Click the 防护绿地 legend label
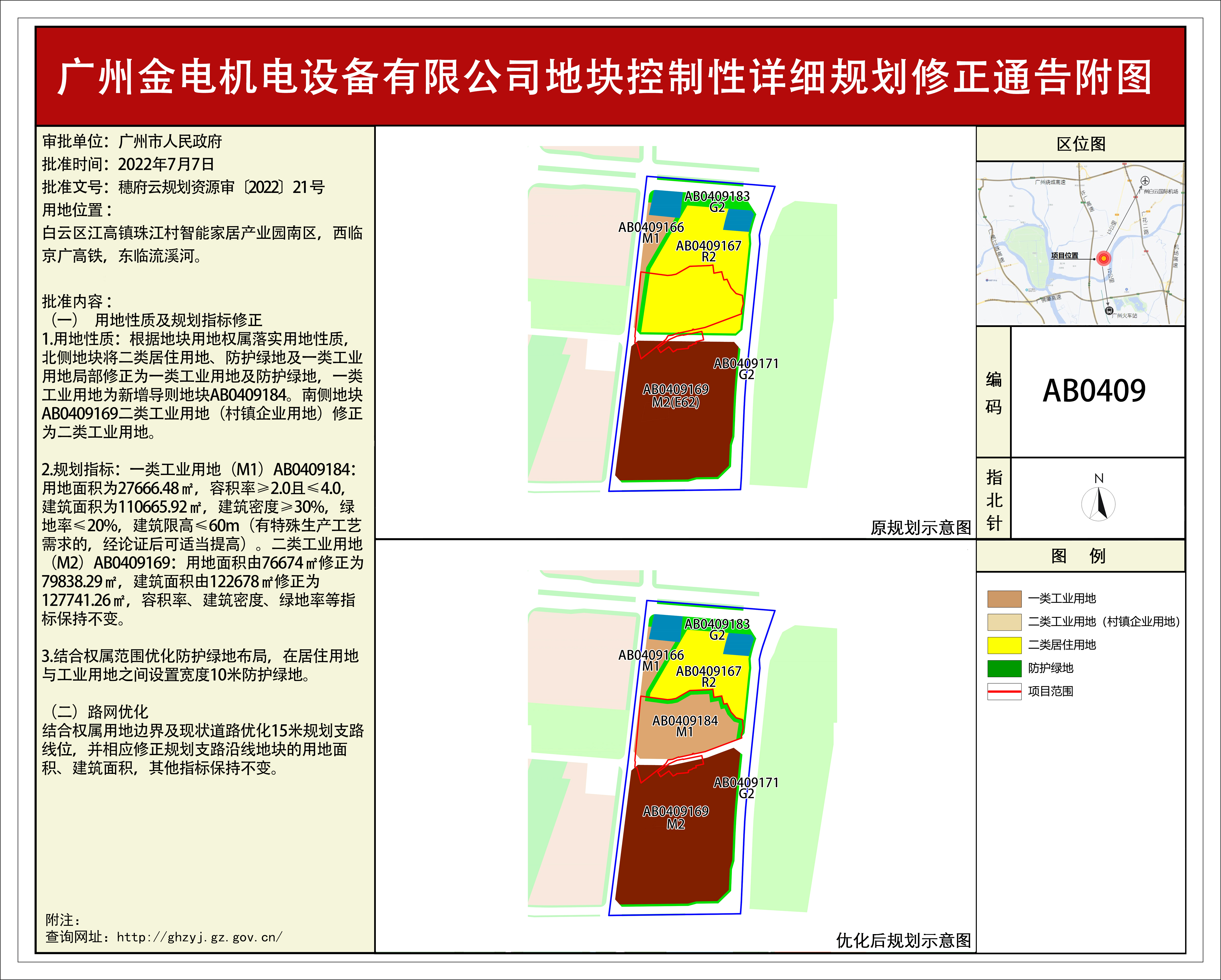 click(1051, 668)
